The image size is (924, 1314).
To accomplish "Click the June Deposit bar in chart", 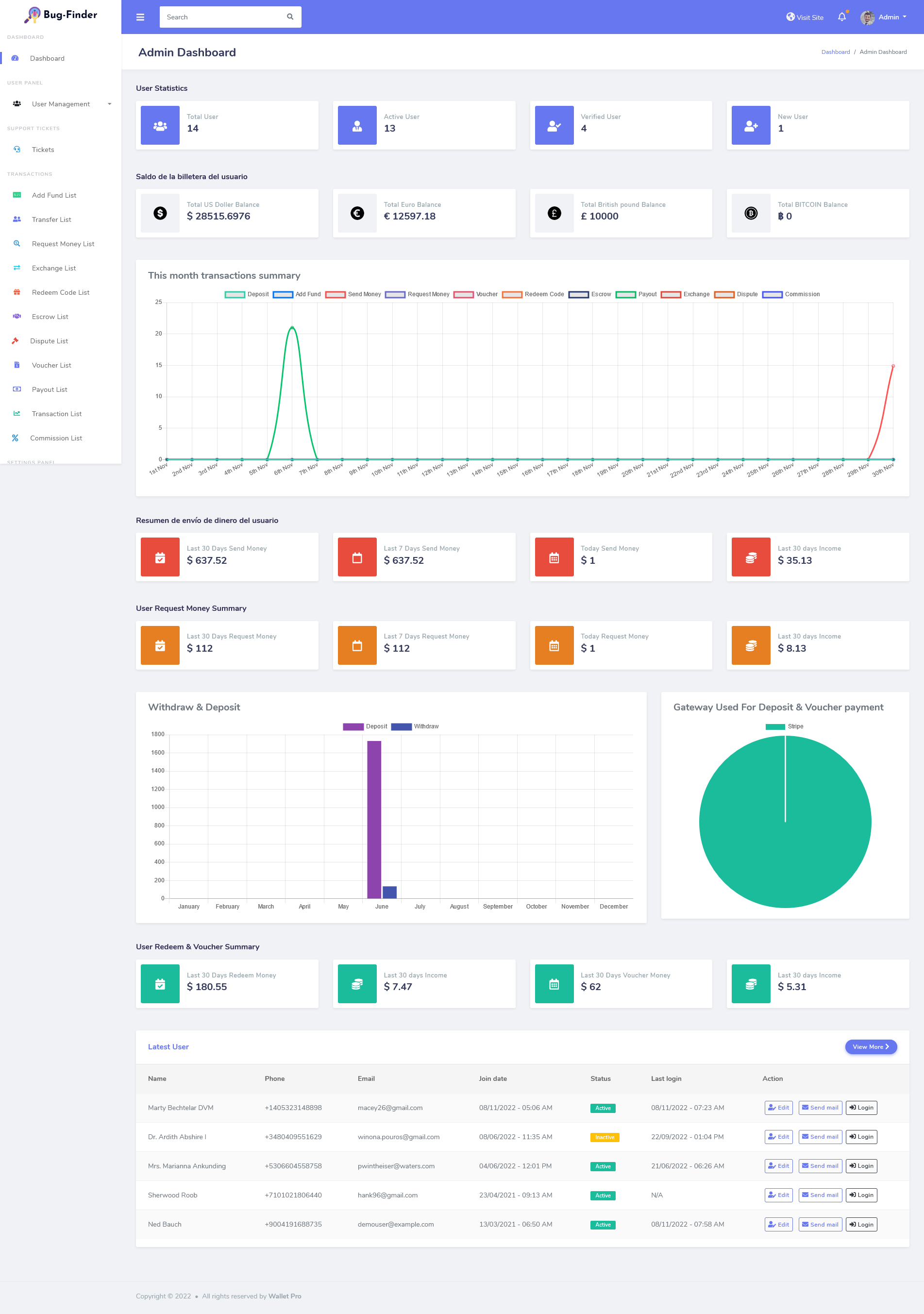I will click(x=373, y=820).
